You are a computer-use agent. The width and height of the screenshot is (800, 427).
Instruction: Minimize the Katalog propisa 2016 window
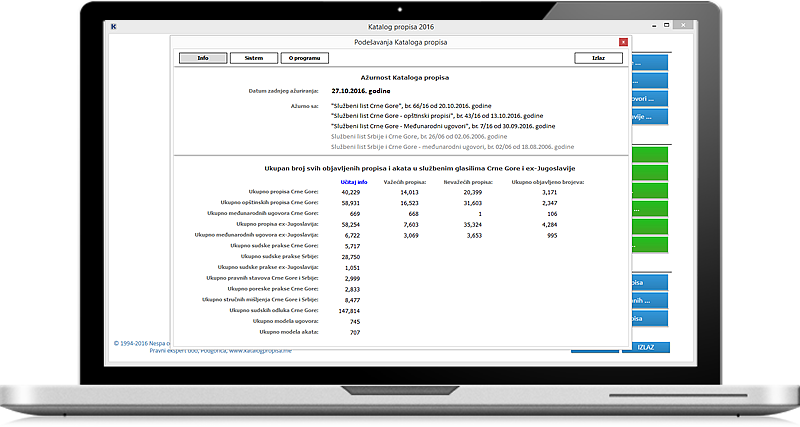654,26
